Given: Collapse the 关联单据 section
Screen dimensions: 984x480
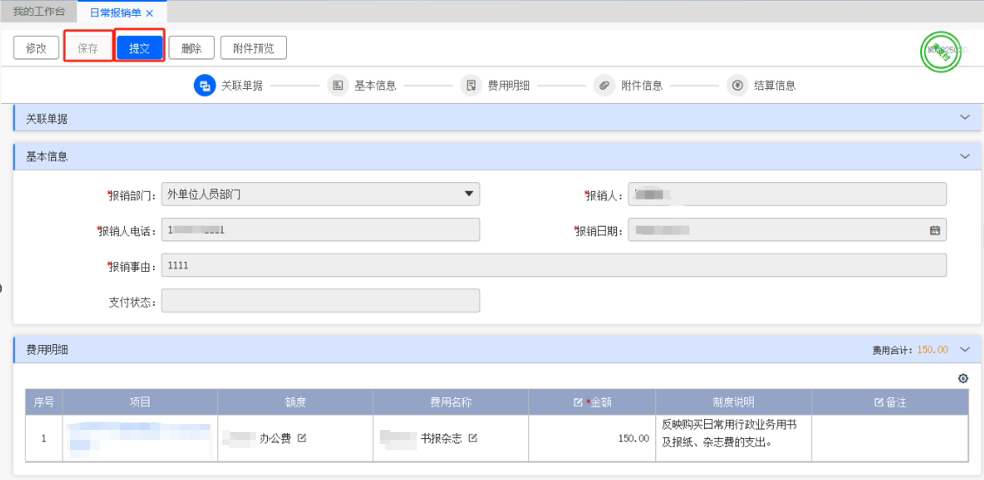Looking at the screenshot, I should pos(964,118).
